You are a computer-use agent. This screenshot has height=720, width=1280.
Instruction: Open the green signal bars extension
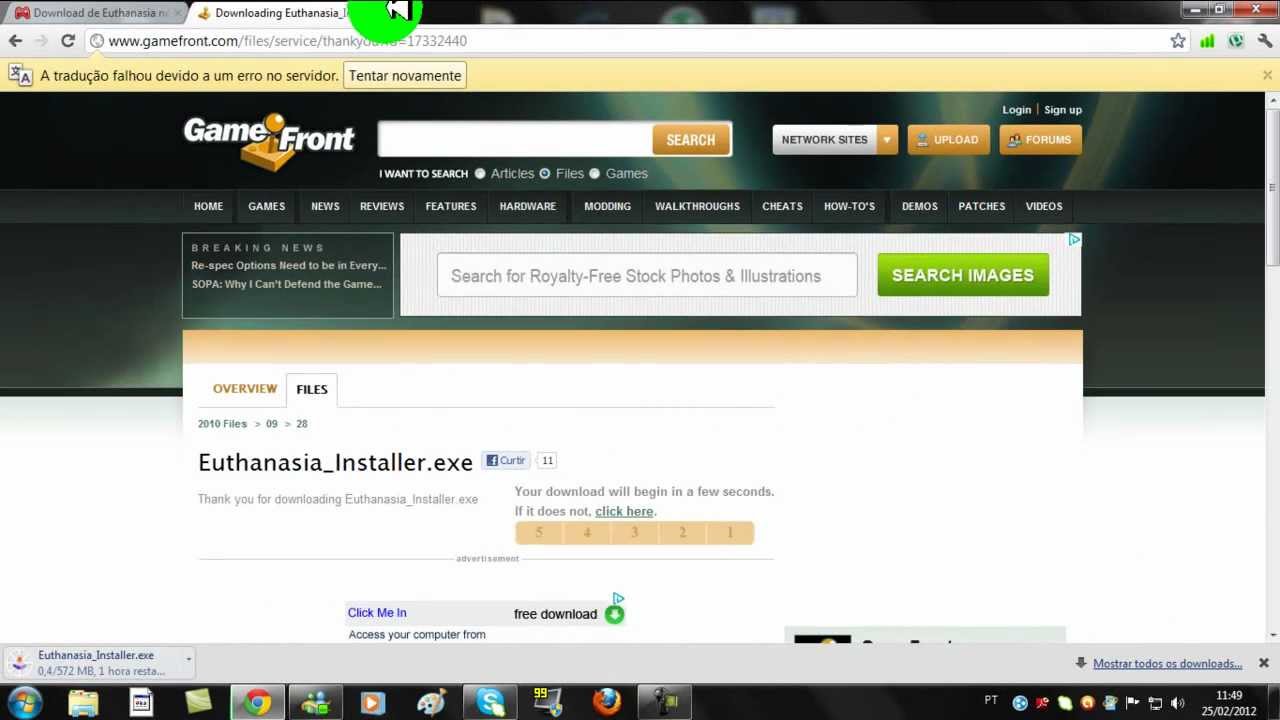[1207, 41]
